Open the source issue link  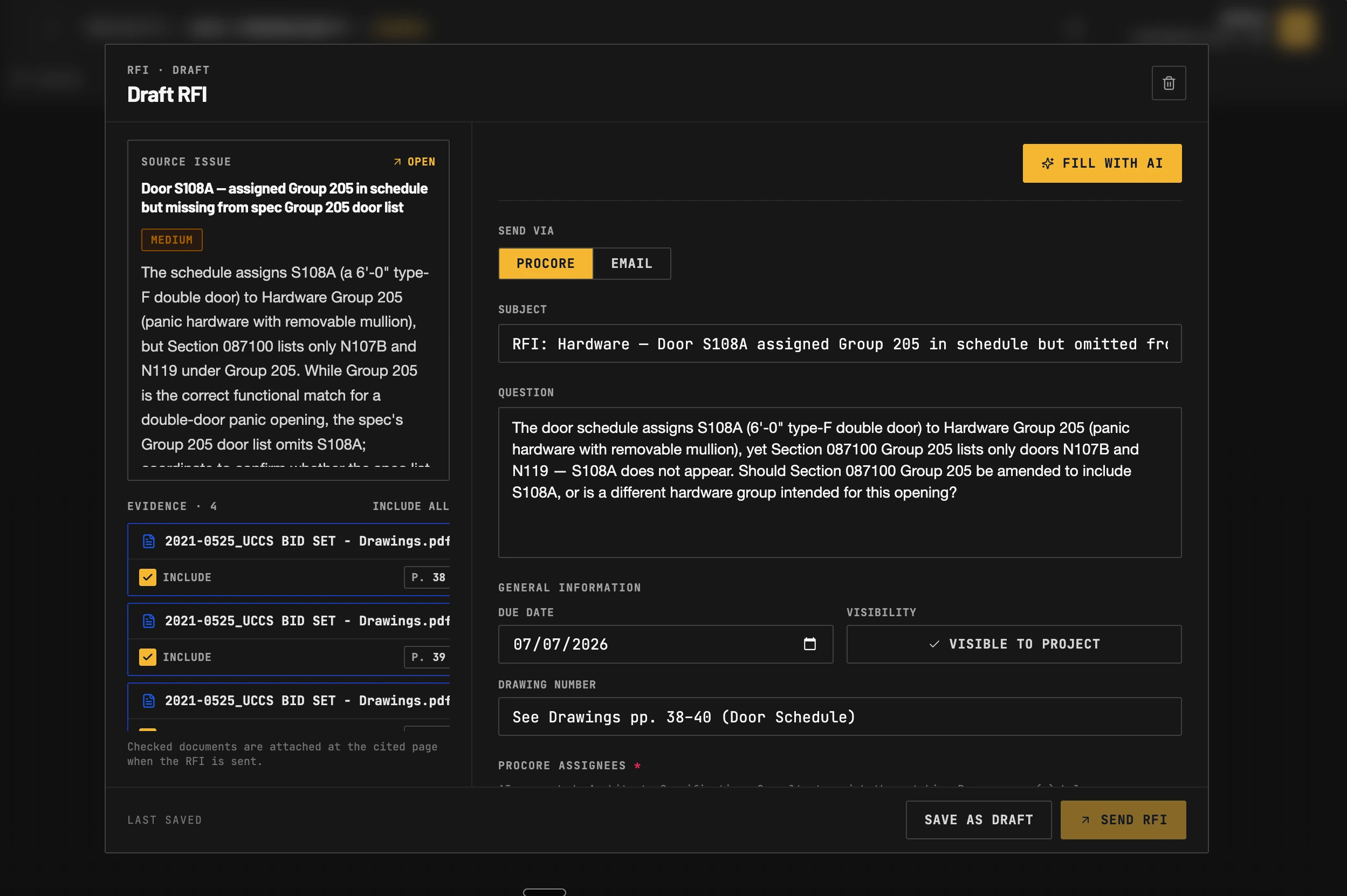(x=414, y=162)
